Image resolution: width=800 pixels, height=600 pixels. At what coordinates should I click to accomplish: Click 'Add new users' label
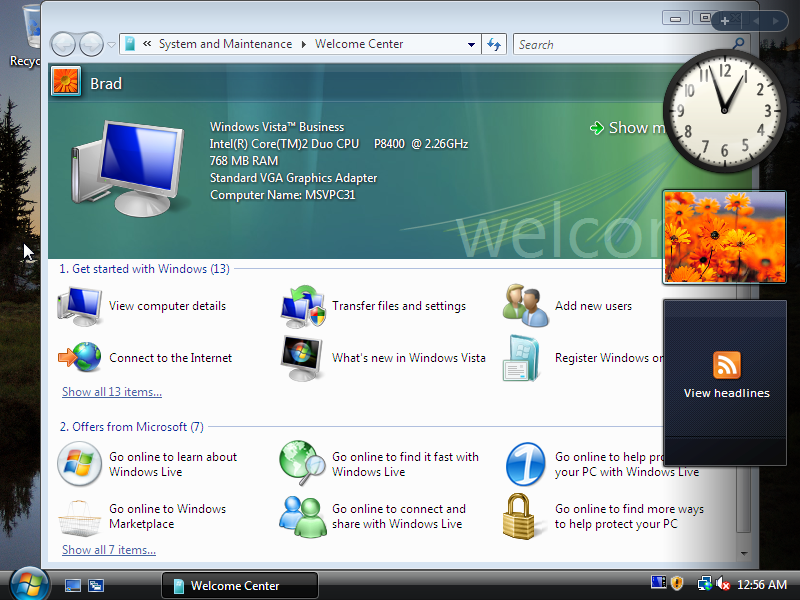click(x=593, y=306)
